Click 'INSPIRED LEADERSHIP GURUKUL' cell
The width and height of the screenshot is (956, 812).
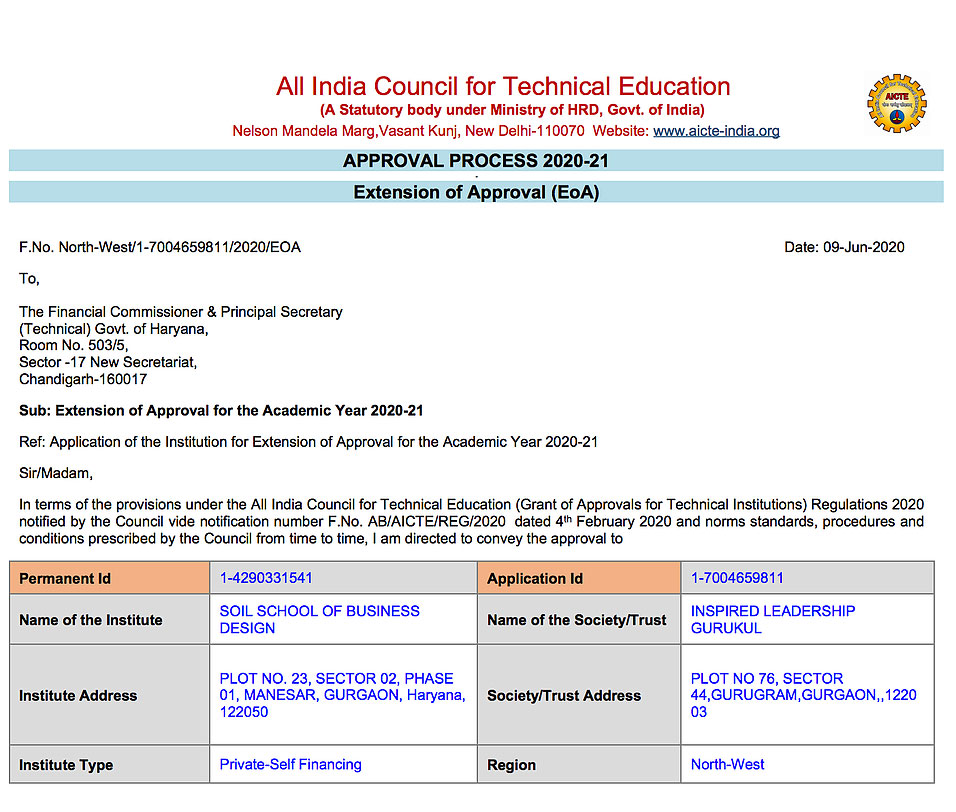(x=808, y=619)
